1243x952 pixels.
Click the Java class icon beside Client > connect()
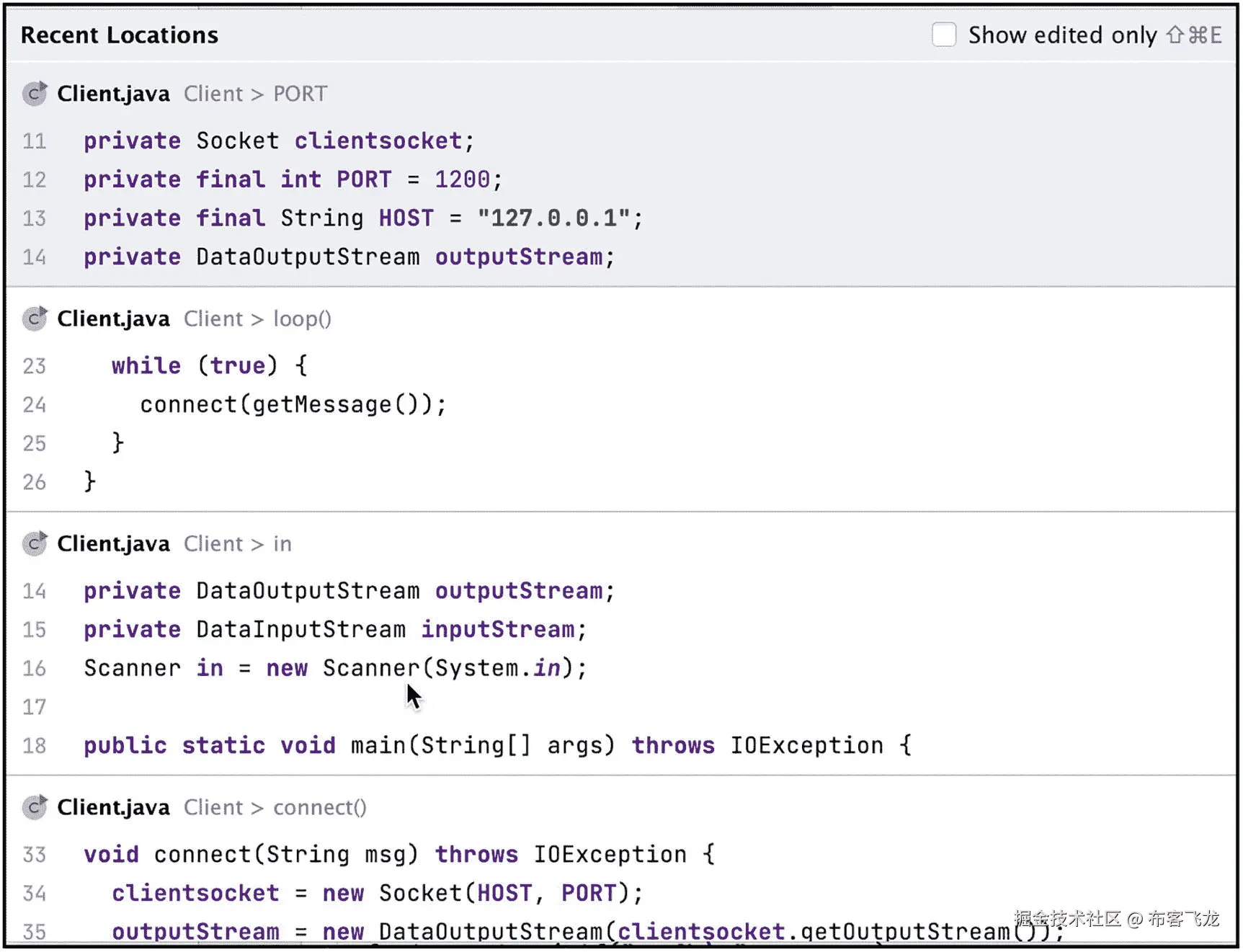click(x=35, y=807)
